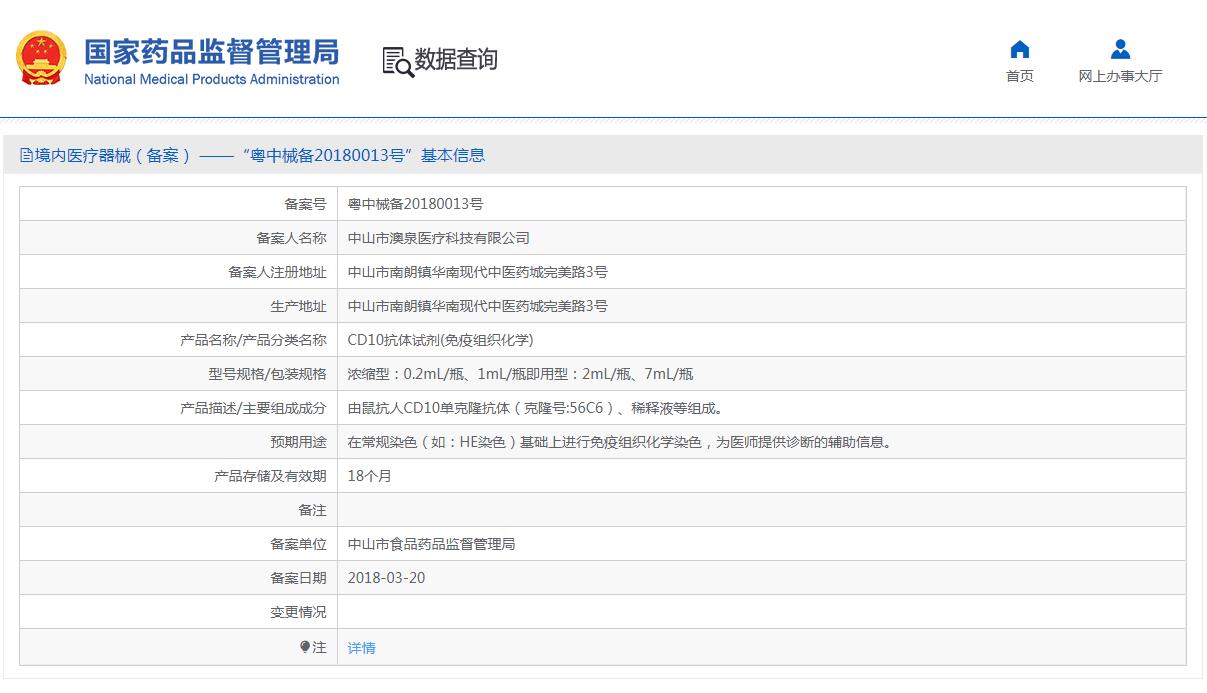Viewport: 1207px width, 693px height.
Task: Select 中山市食品药品监督管理局 value
Action: click(x=432, y=544)
